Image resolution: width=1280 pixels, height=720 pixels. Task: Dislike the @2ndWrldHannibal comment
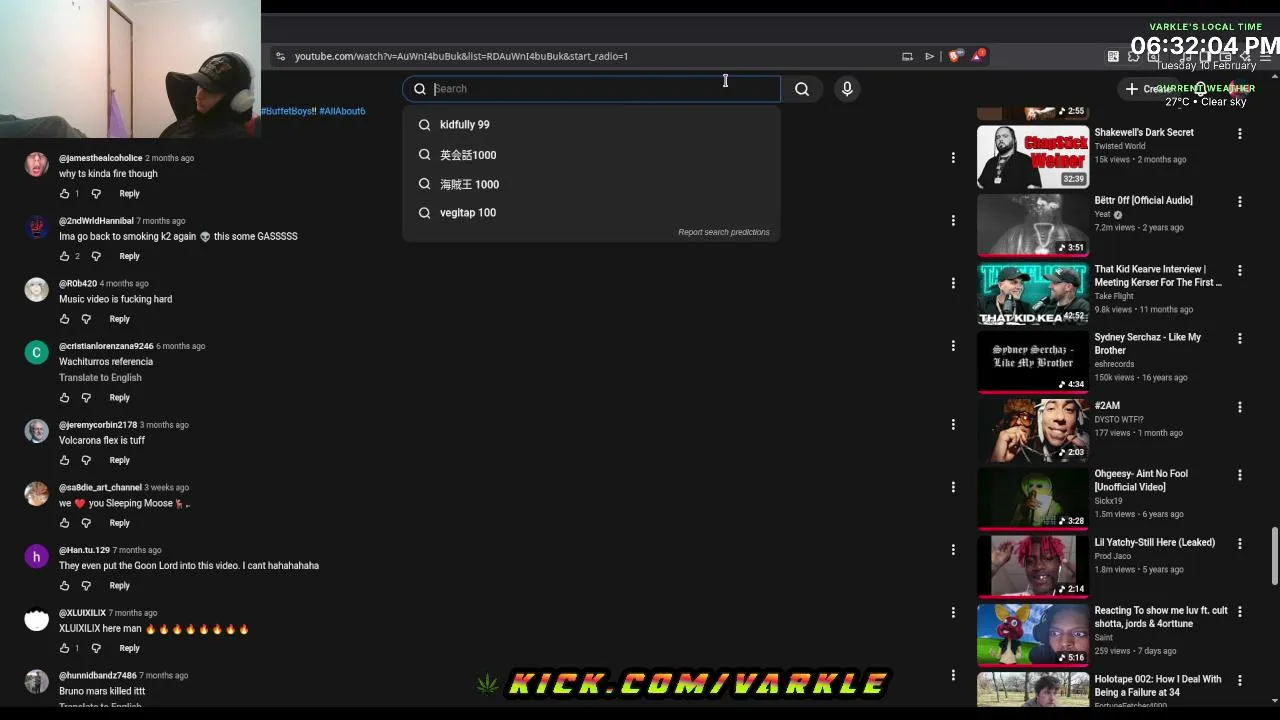coord(96,257)
